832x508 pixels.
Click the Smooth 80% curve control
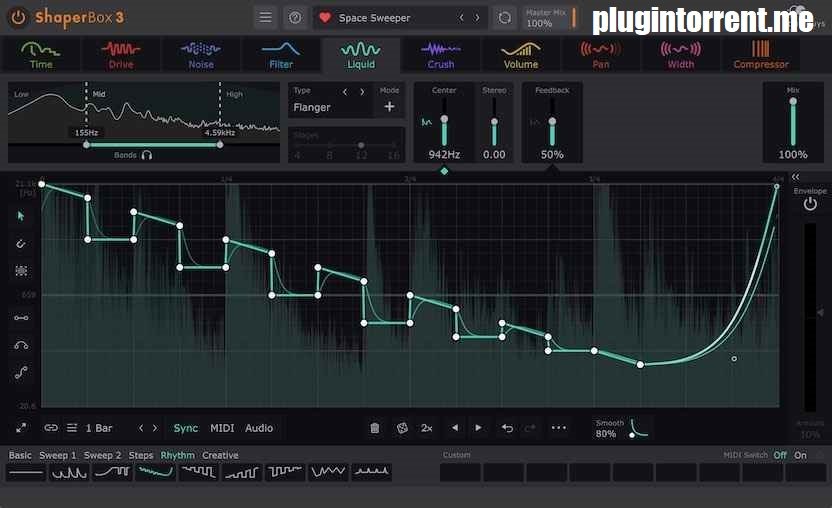point(638,428)
